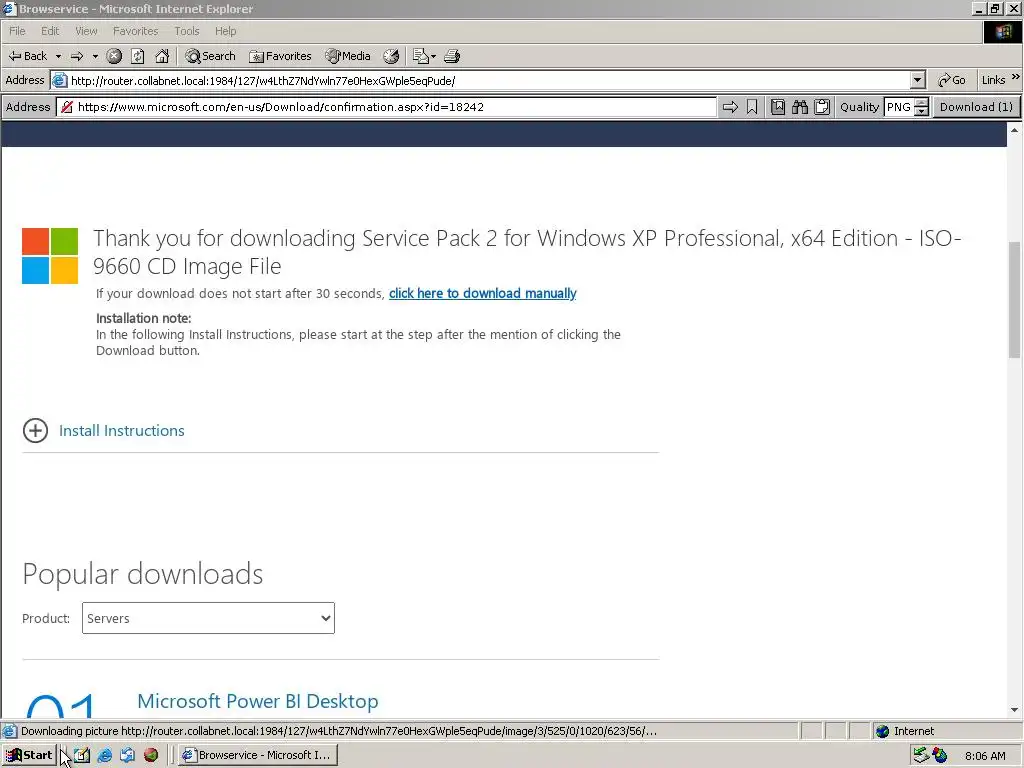Screen dimensions: 1024x768
Task: Click the colorful system tray icon beside the clock
Action: [940, 755]
